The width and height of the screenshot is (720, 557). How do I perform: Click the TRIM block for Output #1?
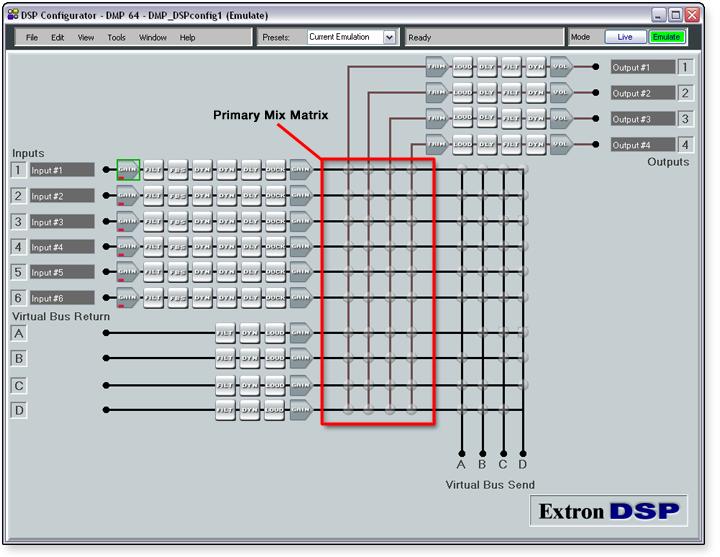coord(437,67)
